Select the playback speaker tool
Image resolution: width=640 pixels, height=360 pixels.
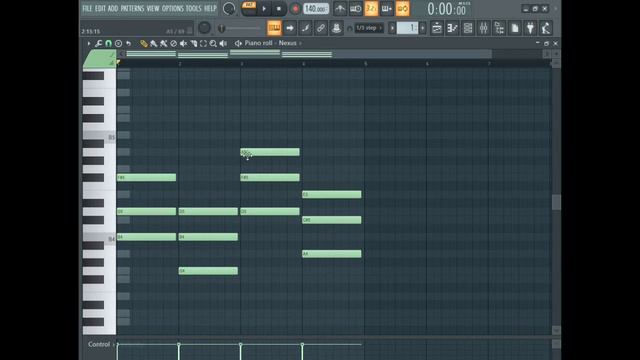[223, 43]
